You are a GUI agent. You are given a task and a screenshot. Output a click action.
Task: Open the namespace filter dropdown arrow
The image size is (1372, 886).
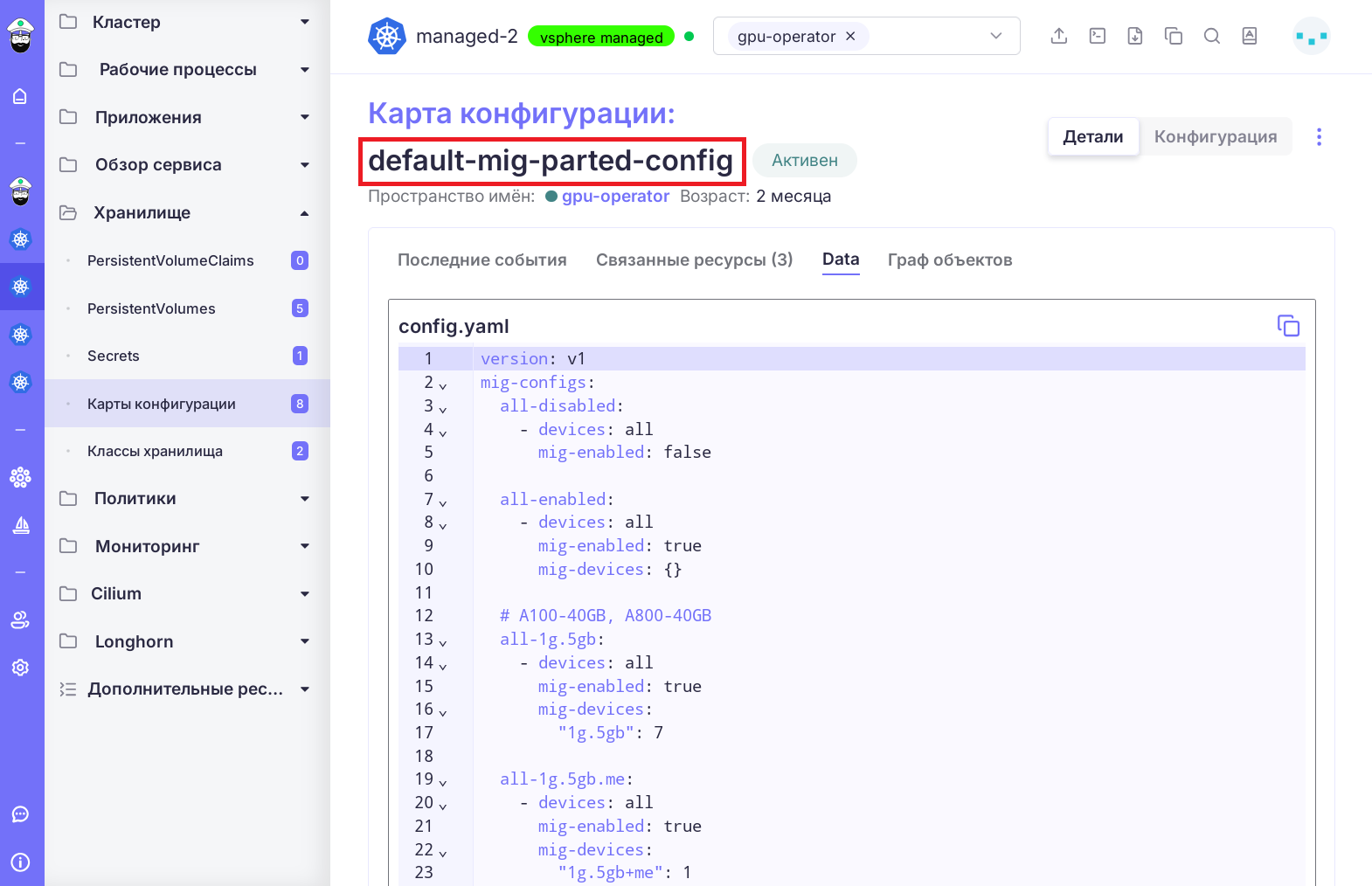pyautogui.click(x=996, y=36)
